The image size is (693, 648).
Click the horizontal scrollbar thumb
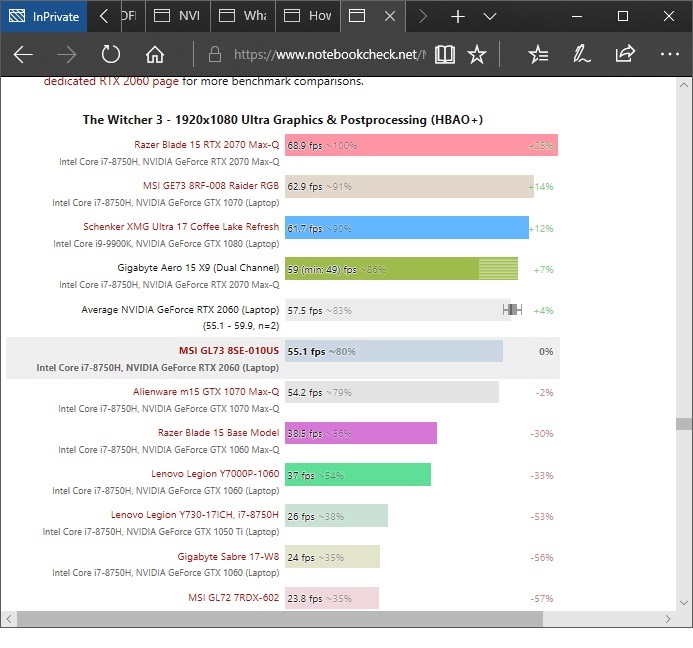click(x=280, y=619)
